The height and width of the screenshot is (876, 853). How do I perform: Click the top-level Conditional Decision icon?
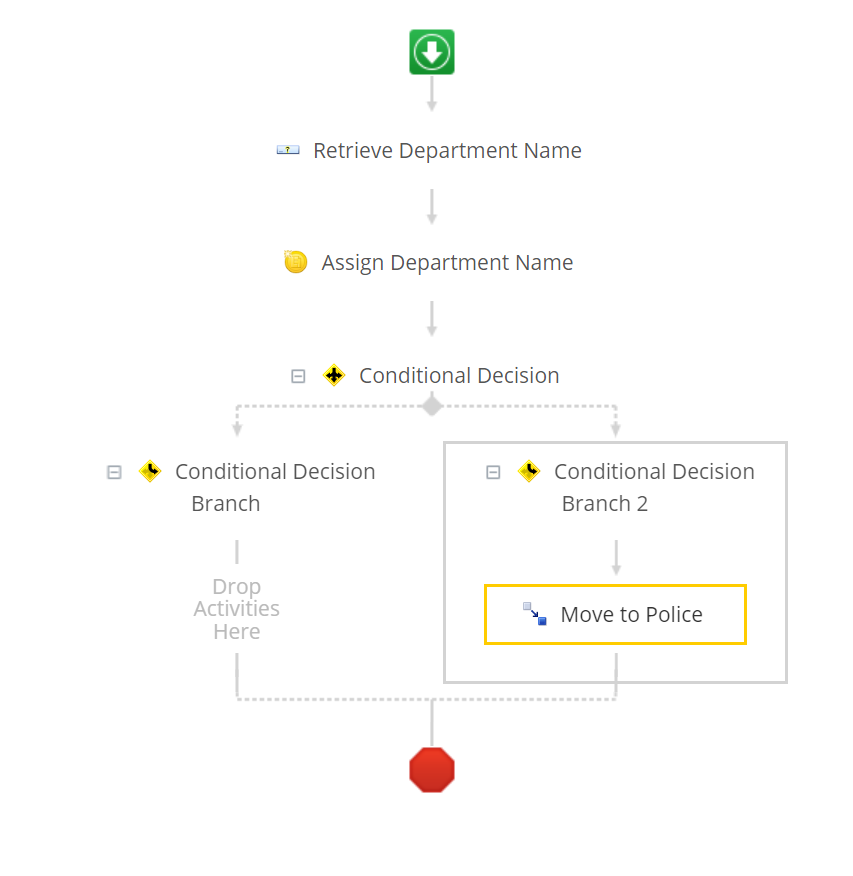click(x=334, y=375)
